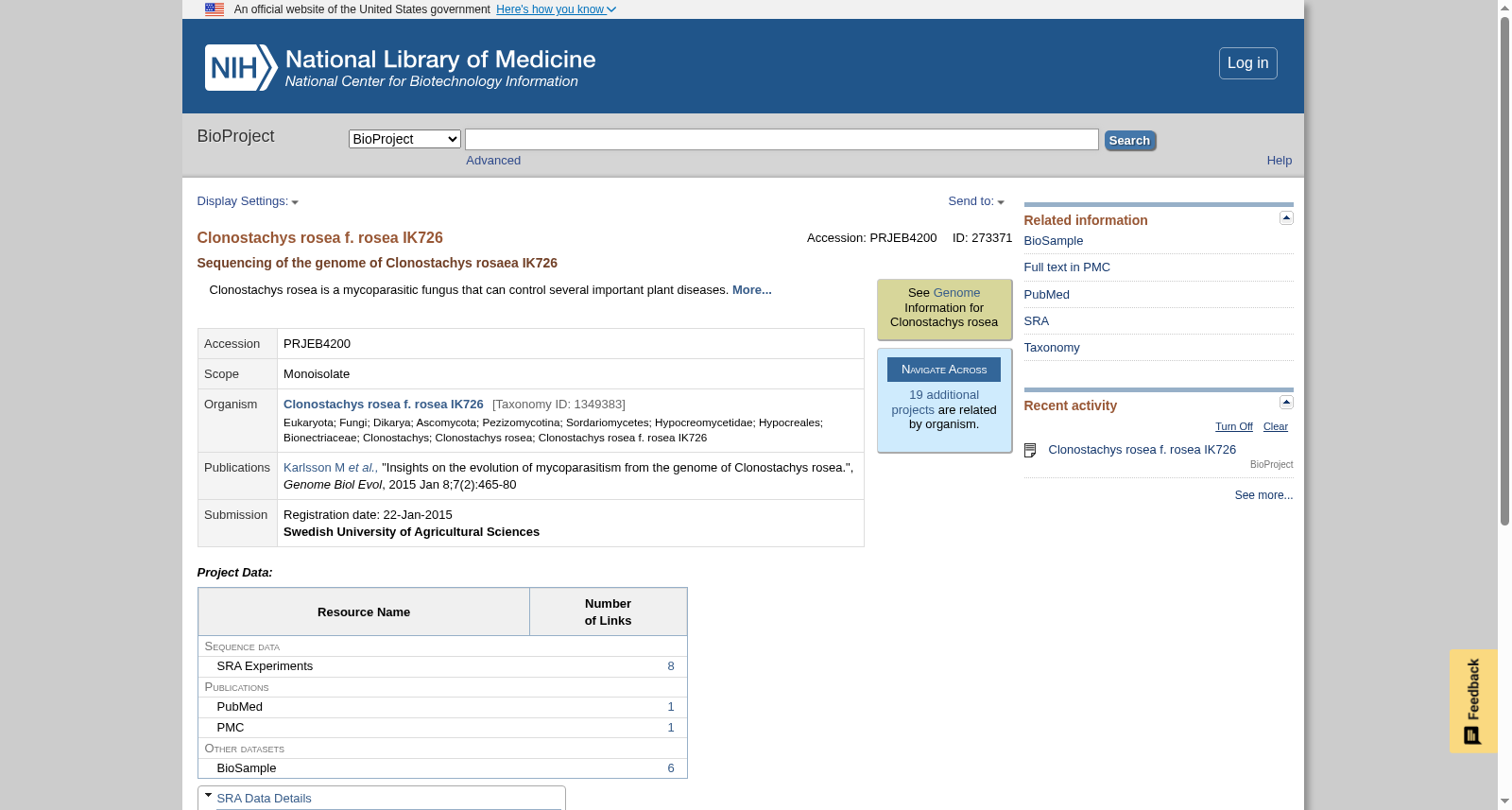Turn Off recent activity tracking
This screenshot has height=810, width=1512.
point(1233,427)
